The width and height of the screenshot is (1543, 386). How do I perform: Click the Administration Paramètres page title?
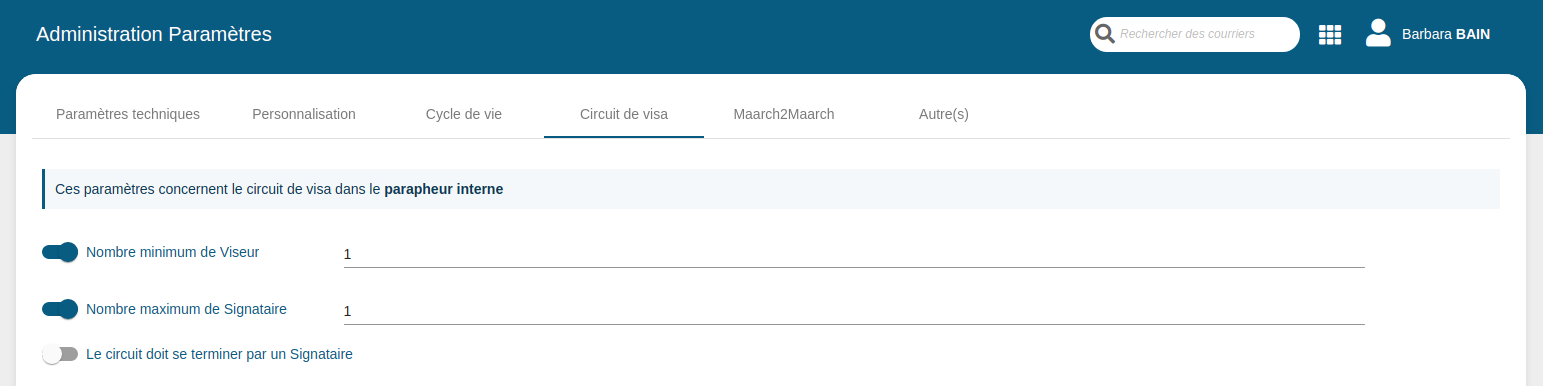coord(154,34)
